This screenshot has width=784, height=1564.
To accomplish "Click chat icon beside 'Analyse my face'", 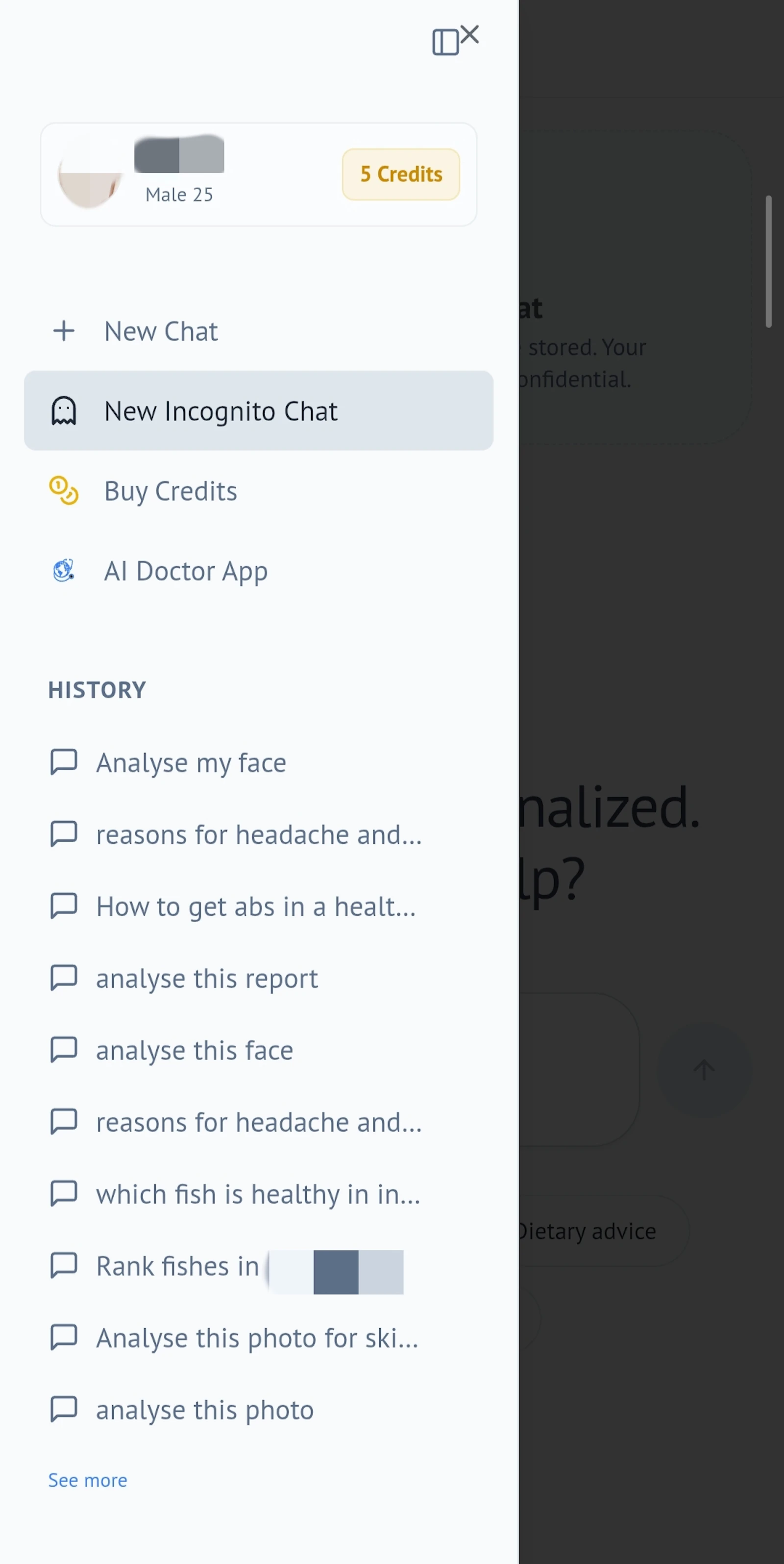I will click(64, 762).
